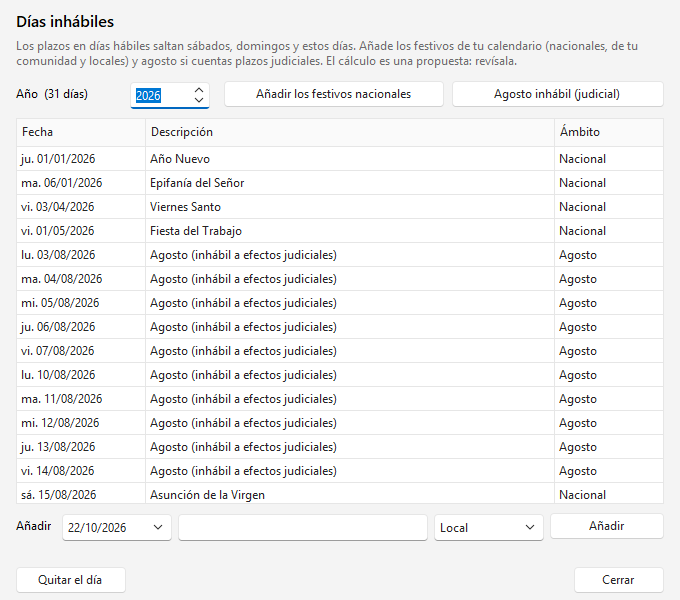Mark August as non-working (judicial)
This screenshot has height=600, width=680.
click(557, 94)
